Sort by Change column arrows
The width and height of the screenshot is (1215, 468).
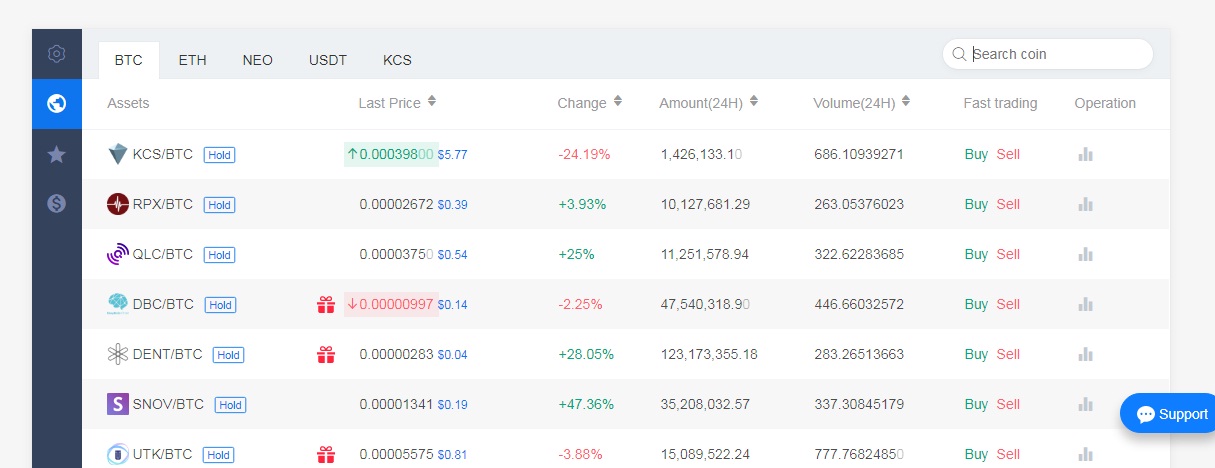(618, 102)
